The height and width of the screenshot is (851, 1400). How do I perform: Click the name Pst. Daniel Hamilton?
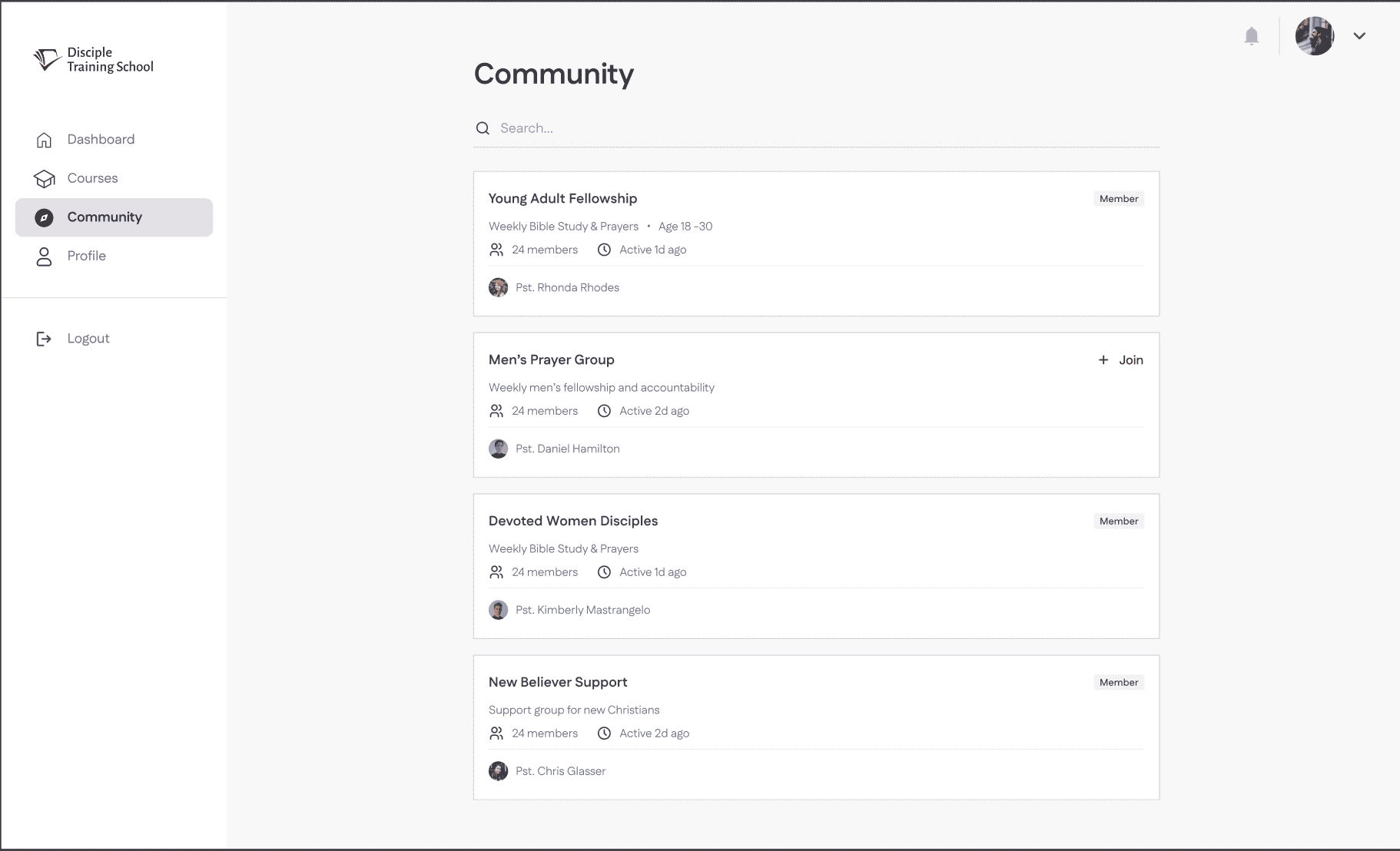tap(567, 449)
